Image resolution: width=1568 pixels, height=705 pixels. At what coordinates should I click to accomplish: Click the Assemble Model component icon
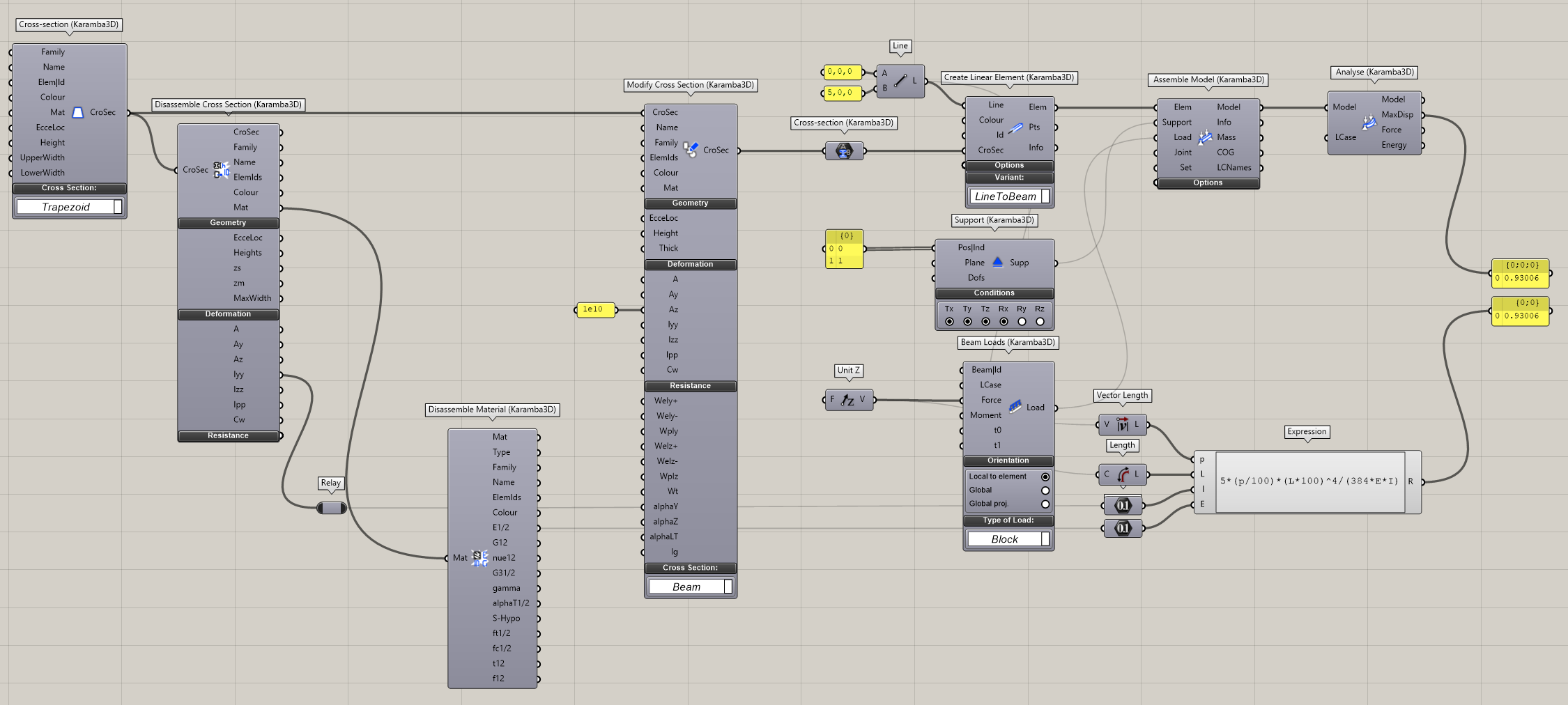pyautogui.click(x=1204, y=137)
